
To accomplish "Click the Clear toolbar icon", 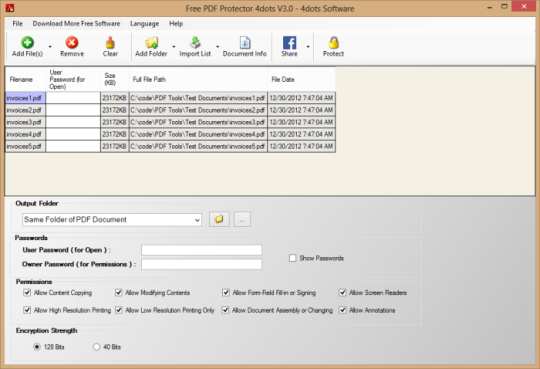I will coord(110,42).
